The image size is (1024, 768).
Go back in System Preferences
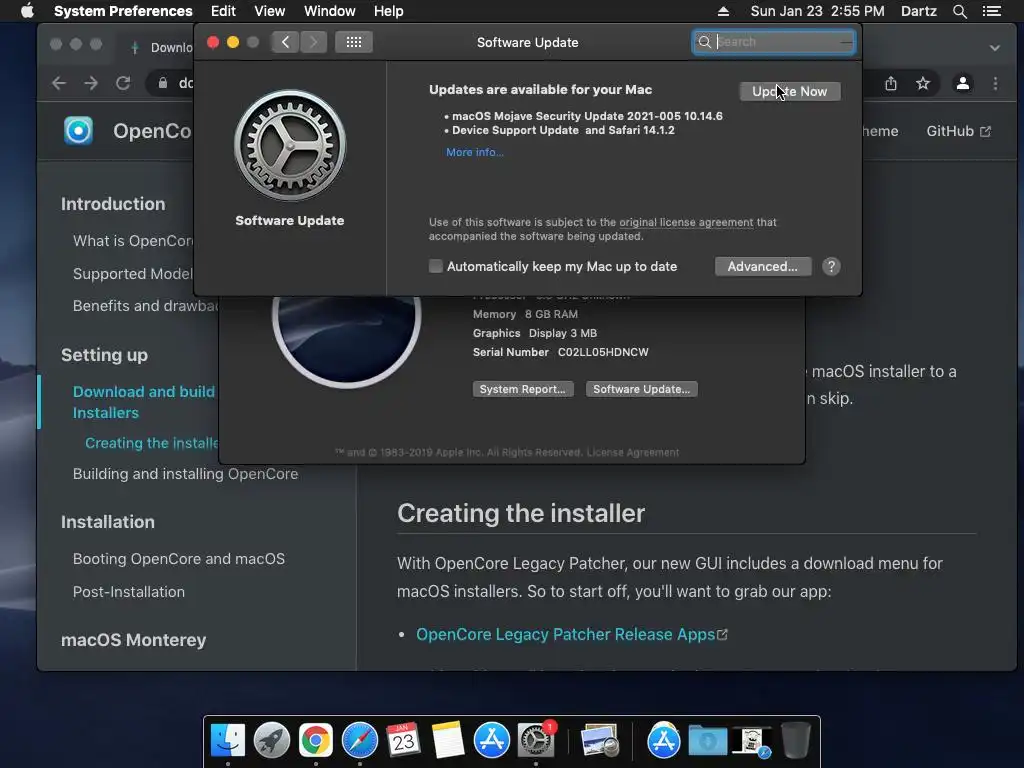tap(285, 42)
